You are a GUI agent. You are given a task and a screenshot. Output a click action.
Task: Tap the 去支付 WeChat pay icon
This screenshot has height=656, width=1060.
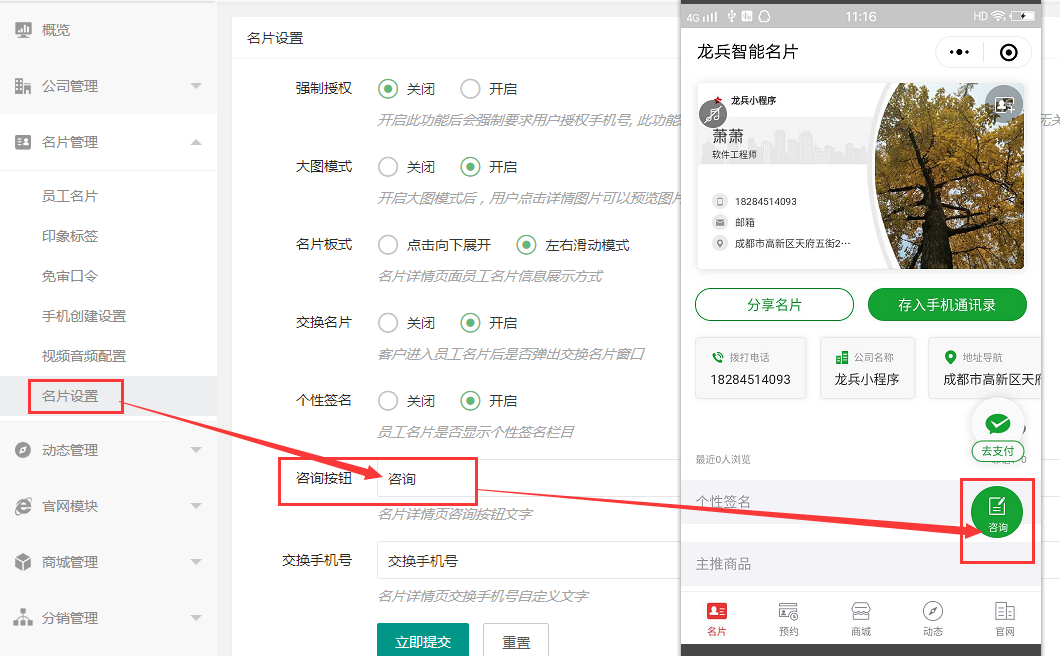click(x=997, y=428)
